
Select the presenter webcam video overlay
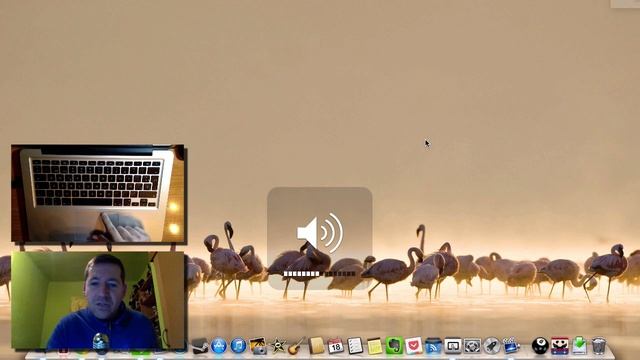[x=98, y=300]
